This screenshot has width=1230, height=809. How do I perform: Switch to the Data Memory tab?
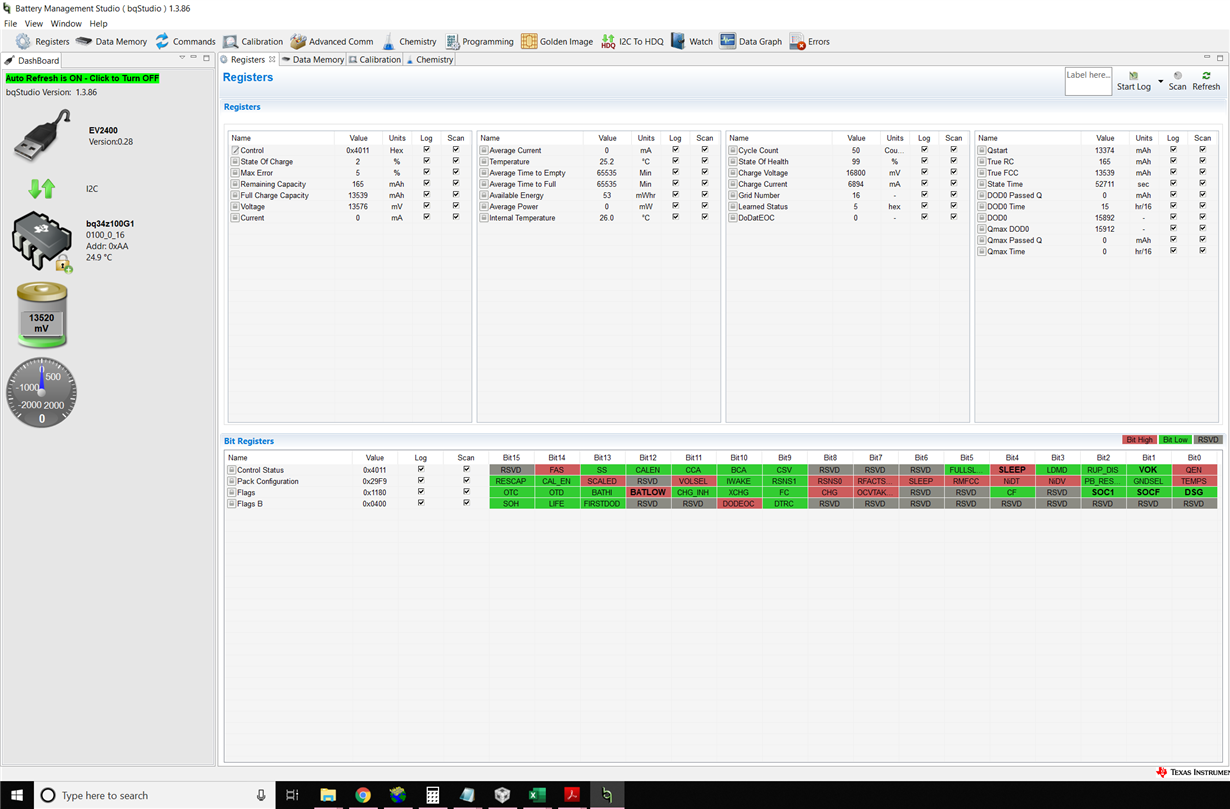pyautogui.click(x=313, y=60)
